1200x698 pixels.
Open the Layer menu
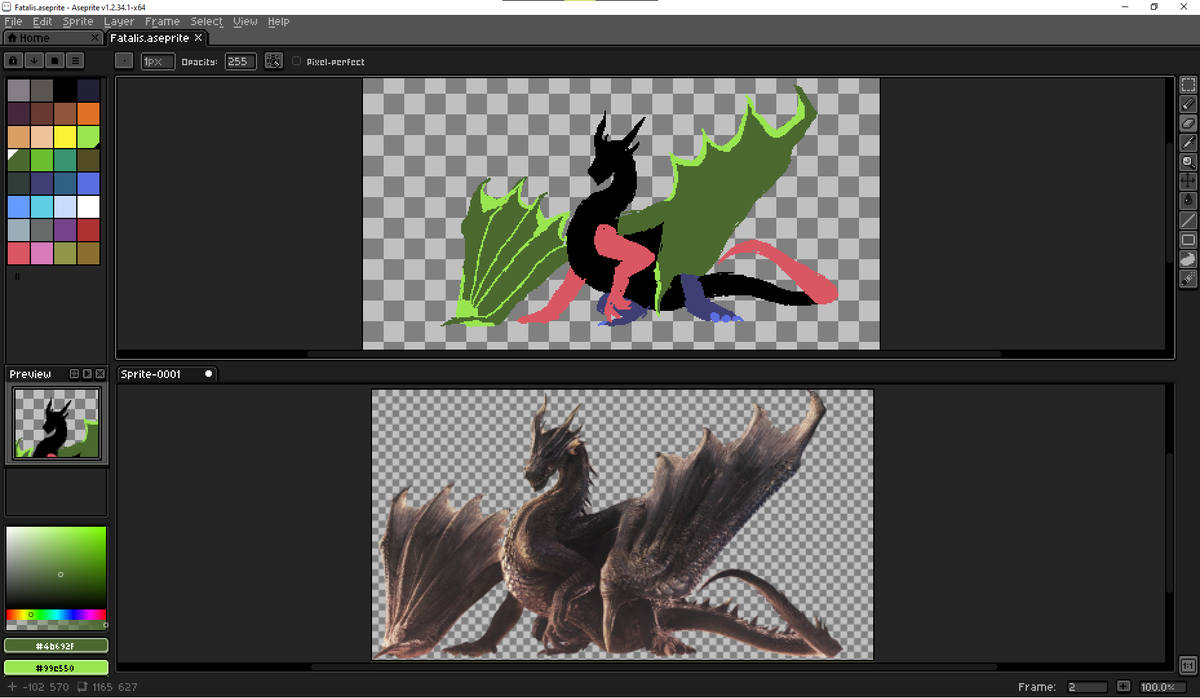[x=119, y=21]
